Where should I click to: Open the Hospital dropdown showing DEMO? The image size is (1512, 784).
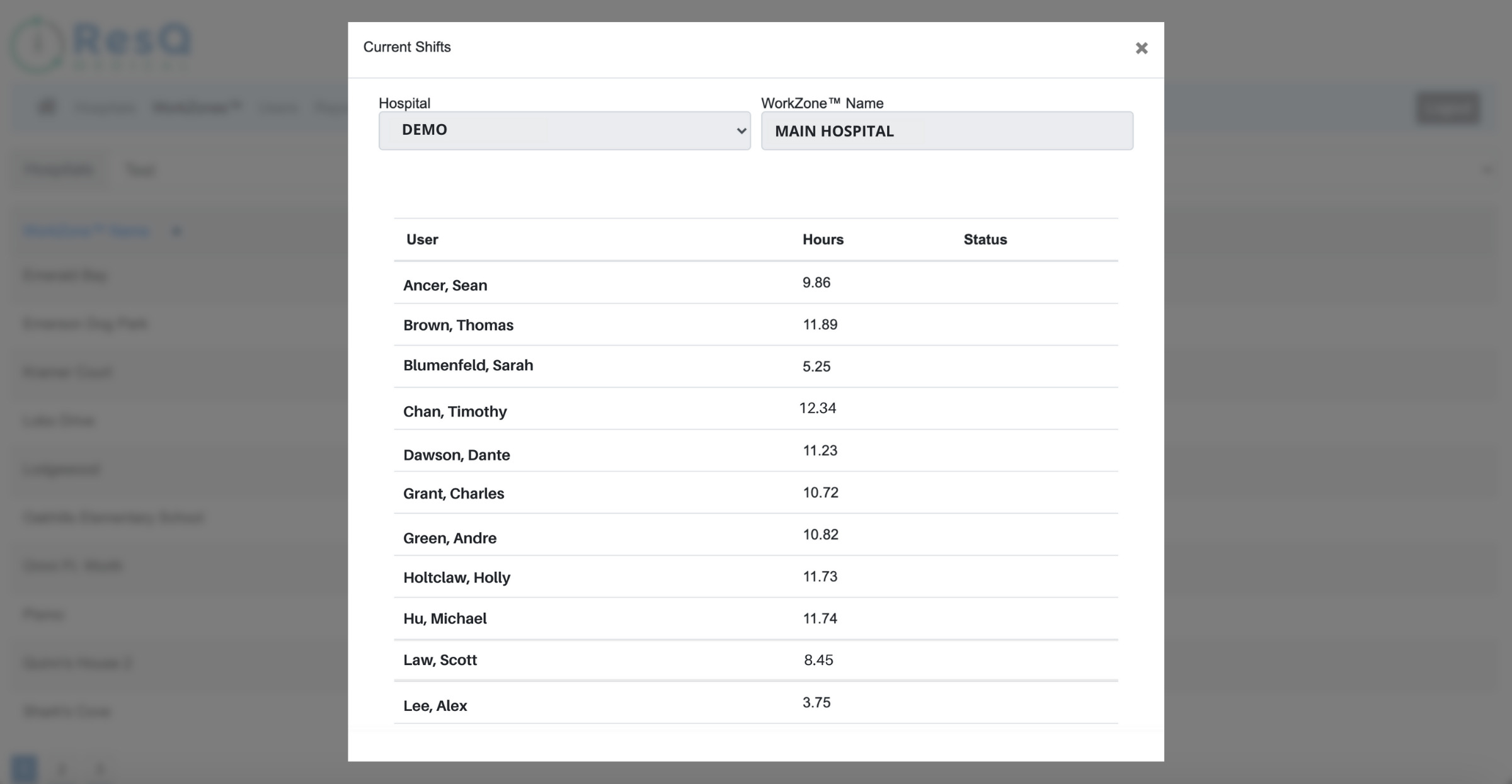pyautogui.click(x=564, y=130)
